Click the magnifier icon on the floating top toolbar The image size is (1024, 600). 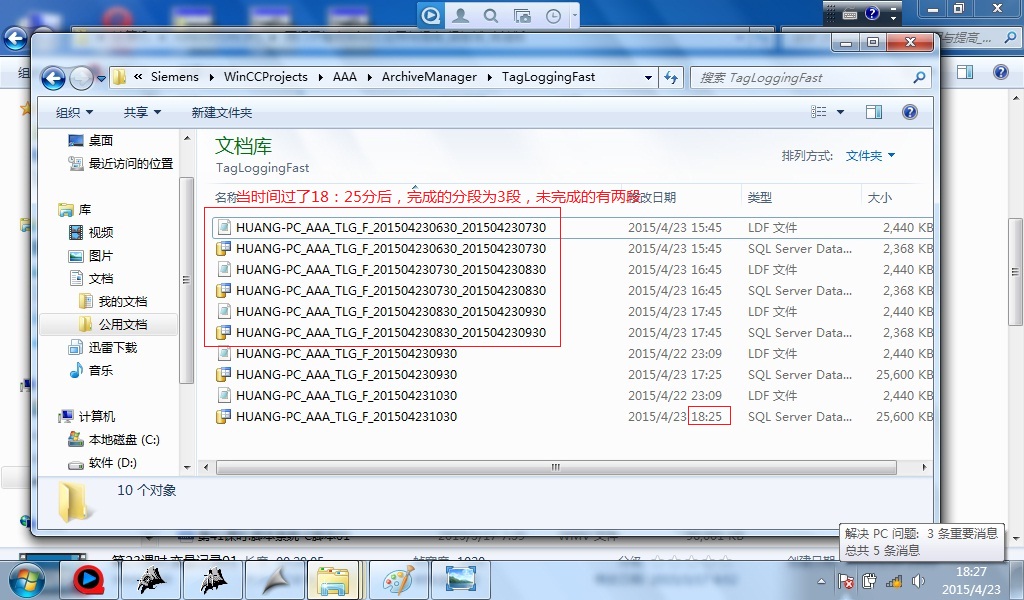point(491,15)
